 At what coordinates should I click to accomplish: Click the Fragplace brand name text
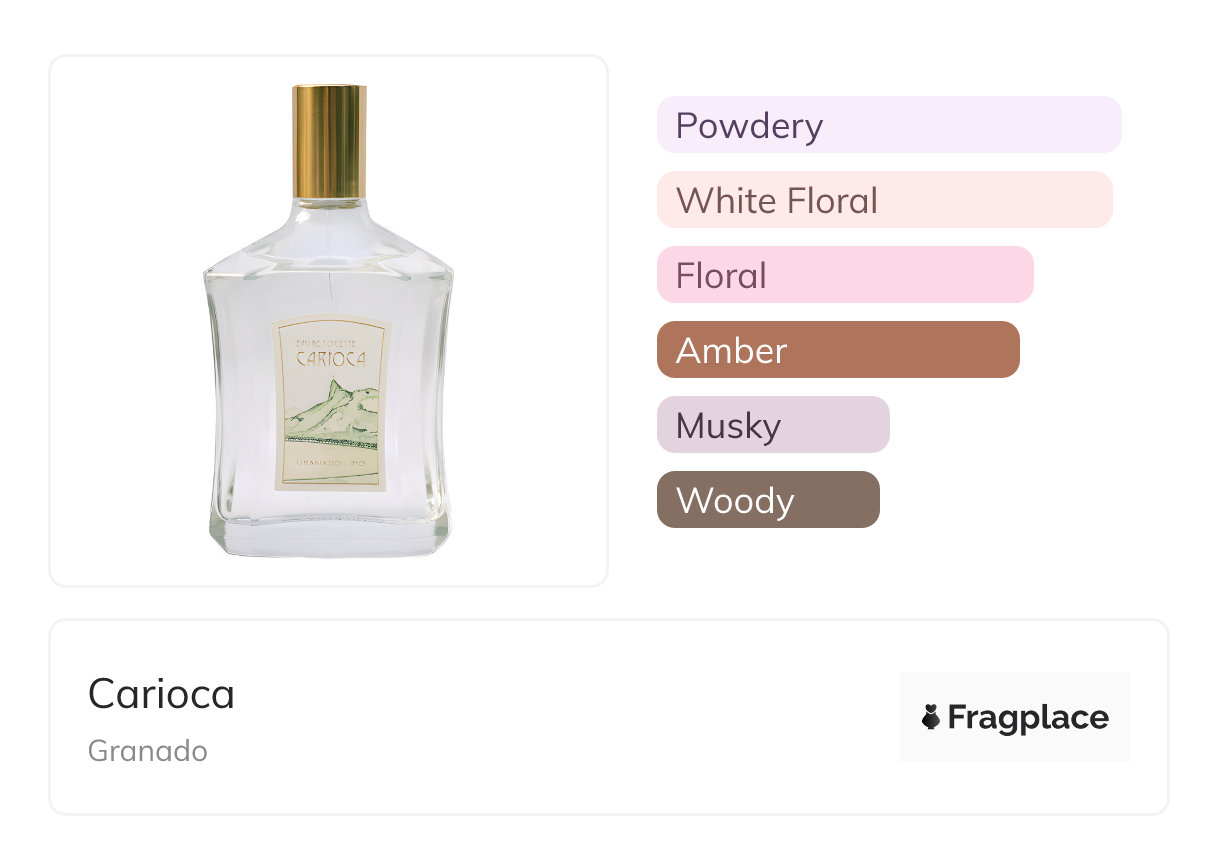(x=1028, y=718)
